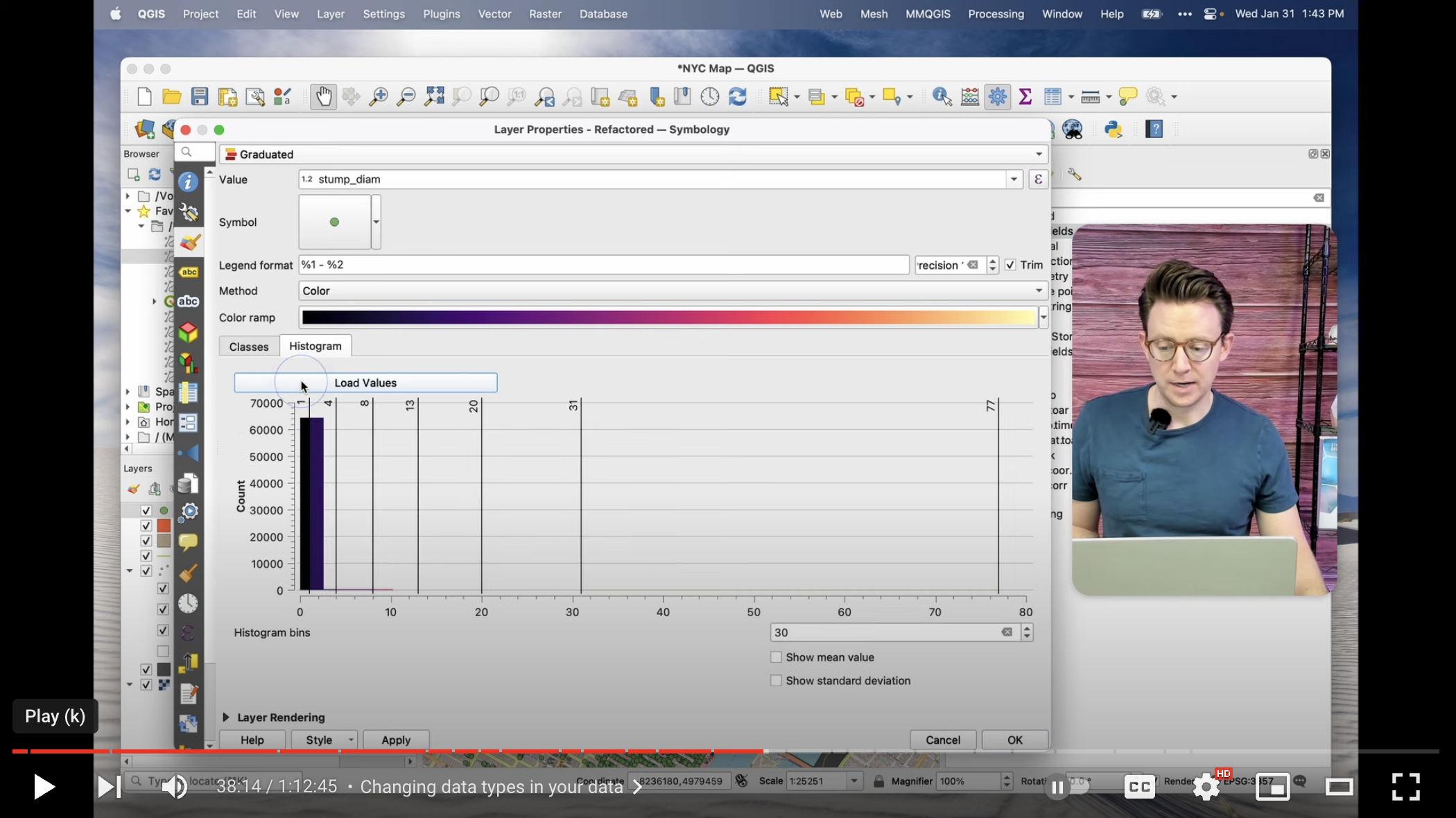Click the Legend format text field
The height and width of the screenshot is (818, 1456).
604,265
